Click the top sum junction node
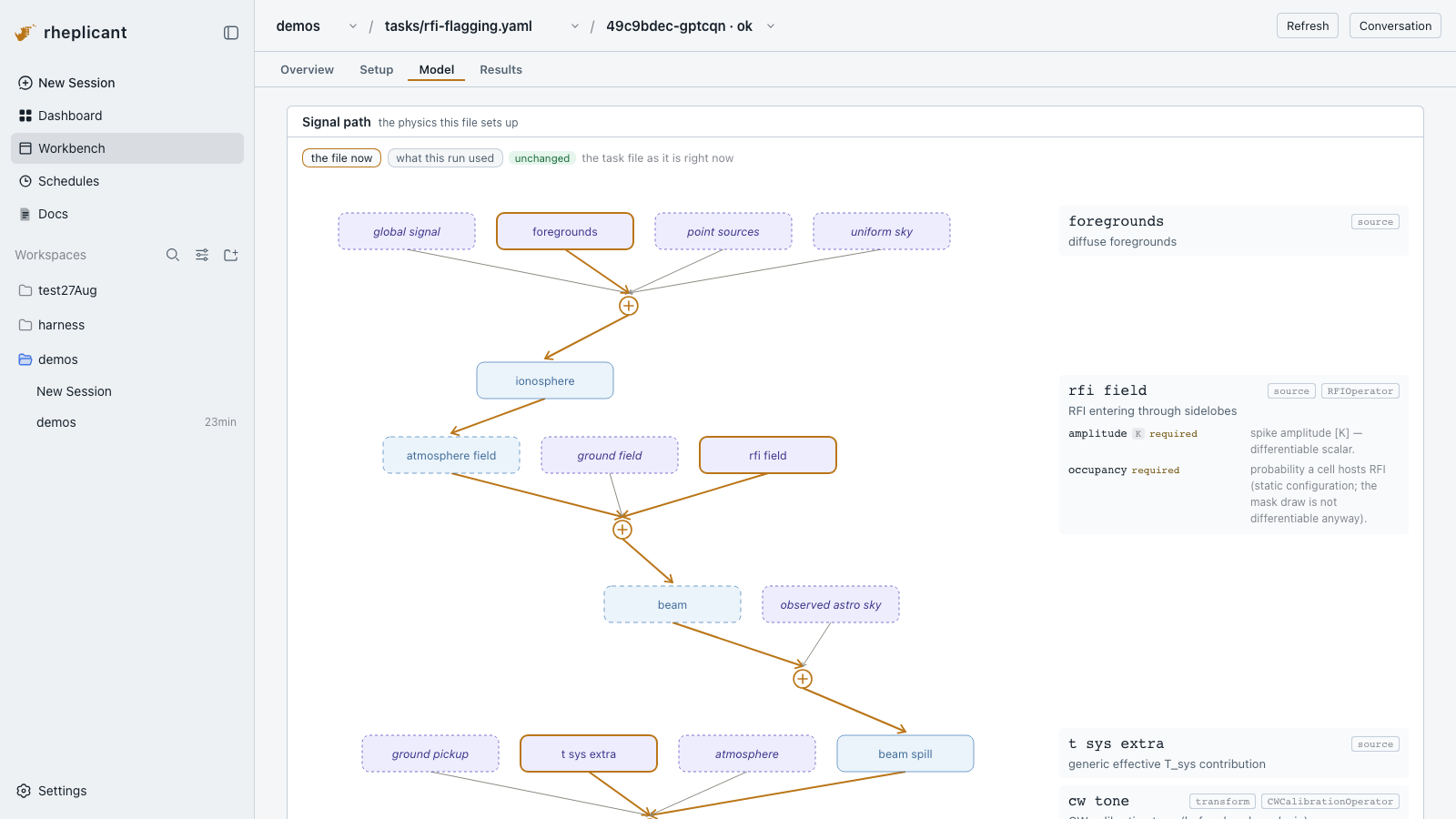Viewport: 1456px width, 819px height. pyautogui.click(x=629, y=306)
